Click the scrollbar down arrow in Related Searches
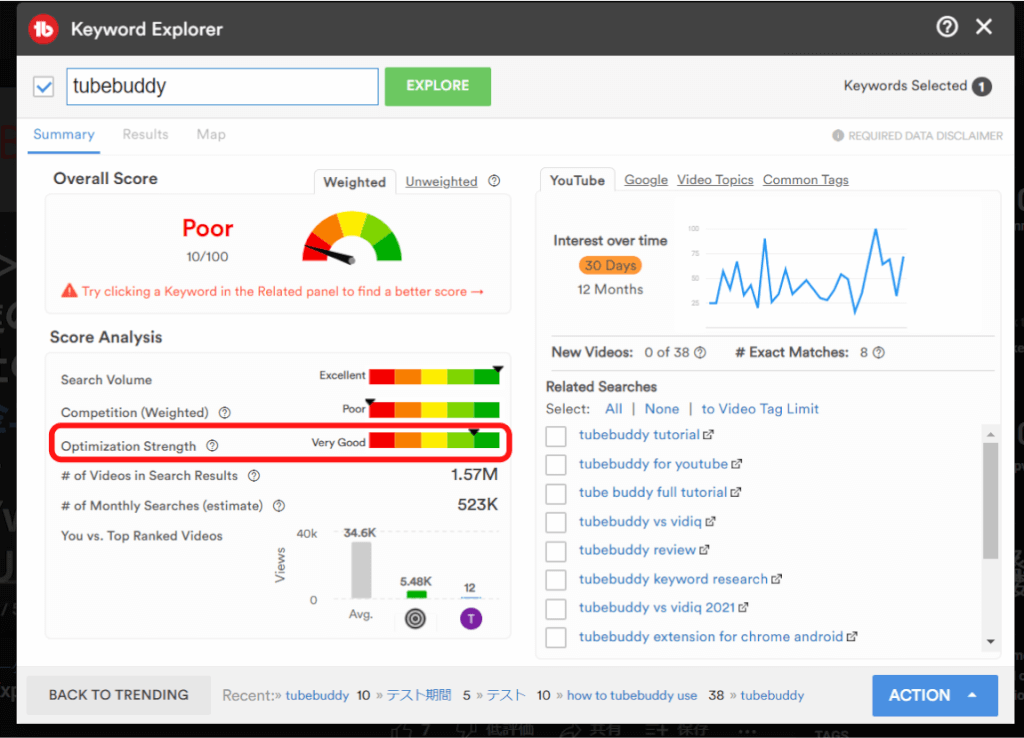 coord(991,641)
